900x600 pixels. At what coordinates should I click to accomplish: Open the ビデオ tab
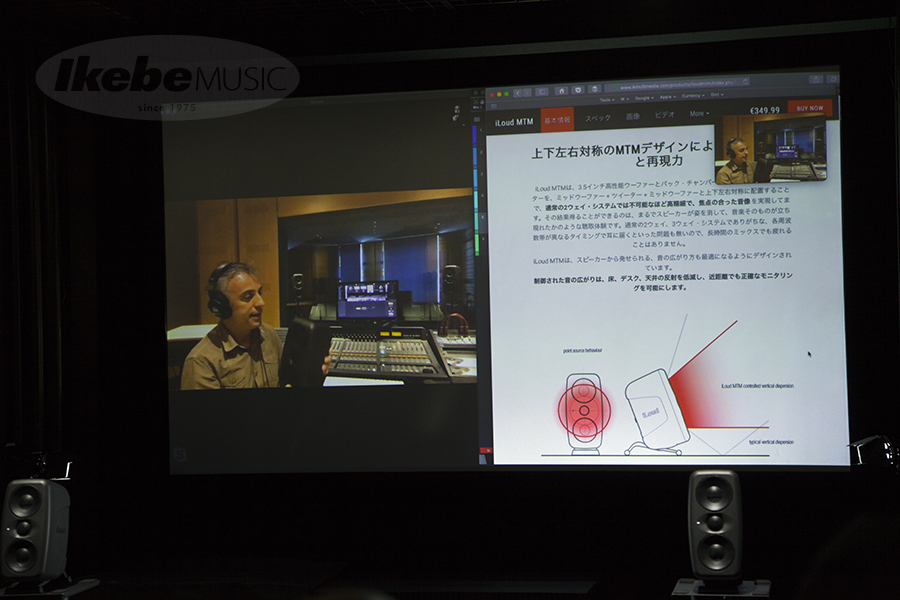pos(664,115)
